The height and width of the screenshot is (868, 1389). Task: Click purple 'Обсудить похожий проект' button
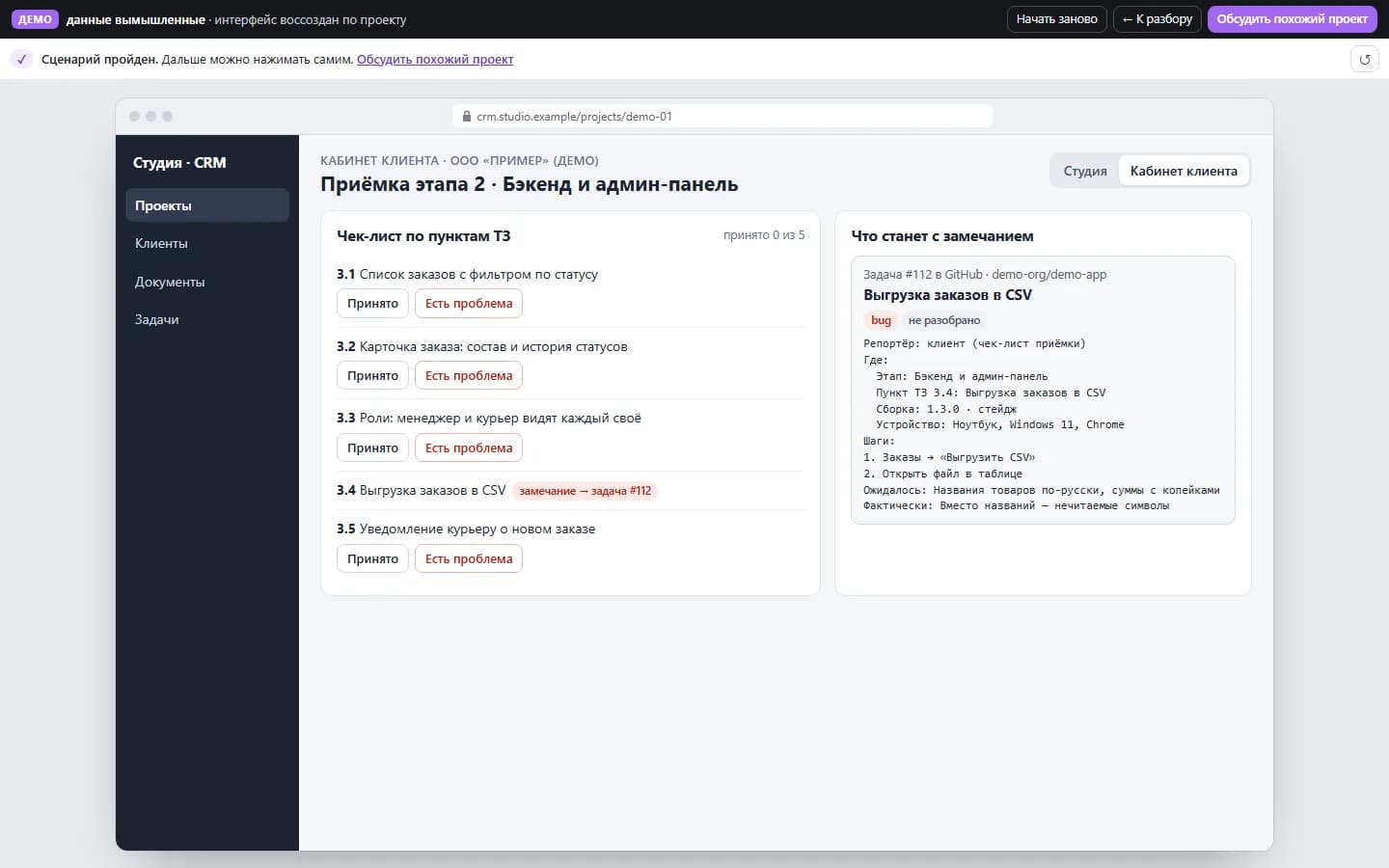coord(1292,19)
